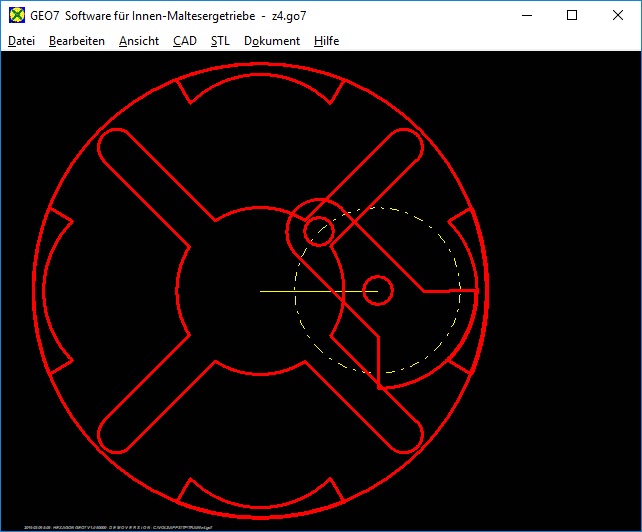Click the GEO7 application icon in title bar
The width and height of the screenshot is (642, 532).
[16, 15]
